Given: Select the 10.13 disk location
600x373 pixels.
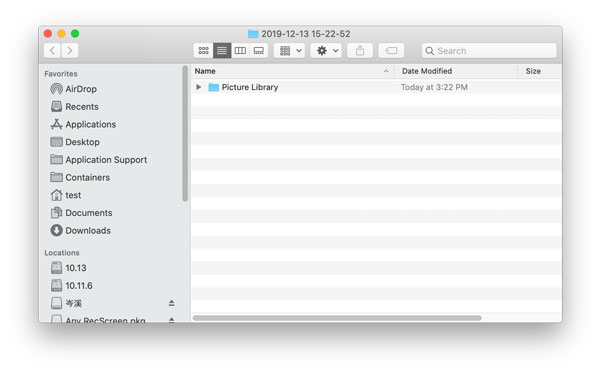Looking at the screenshot, I should (x=68, y=268).
